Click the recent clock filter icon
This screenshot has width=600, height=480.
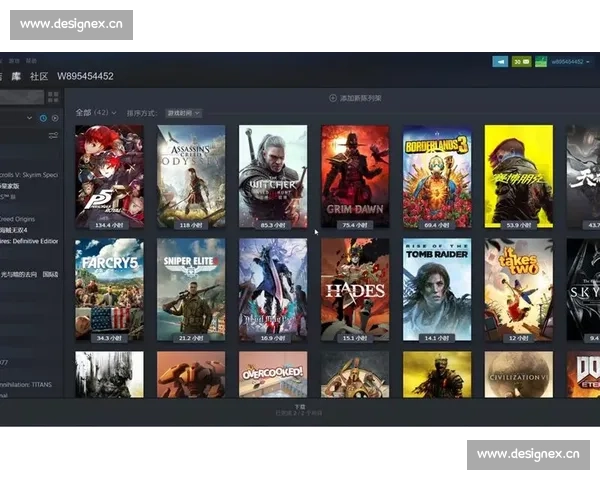[43, 118]
